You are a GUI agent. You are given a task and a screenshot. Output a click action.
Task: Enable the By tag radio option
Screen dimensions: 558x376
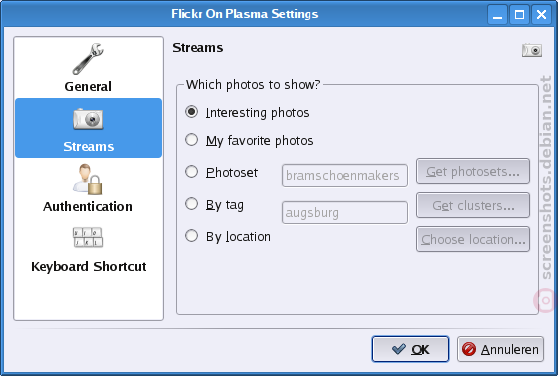(191, 204)
